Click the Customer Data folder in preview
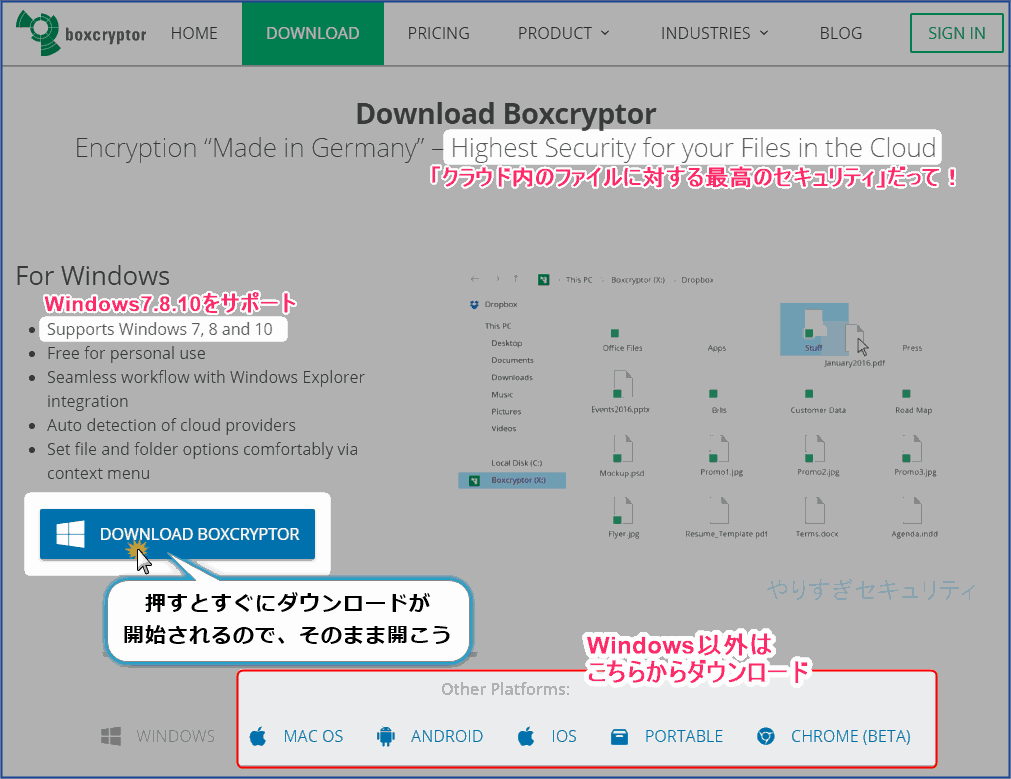Viewport: 1011px width, 779px height. [x=818, y=402]
